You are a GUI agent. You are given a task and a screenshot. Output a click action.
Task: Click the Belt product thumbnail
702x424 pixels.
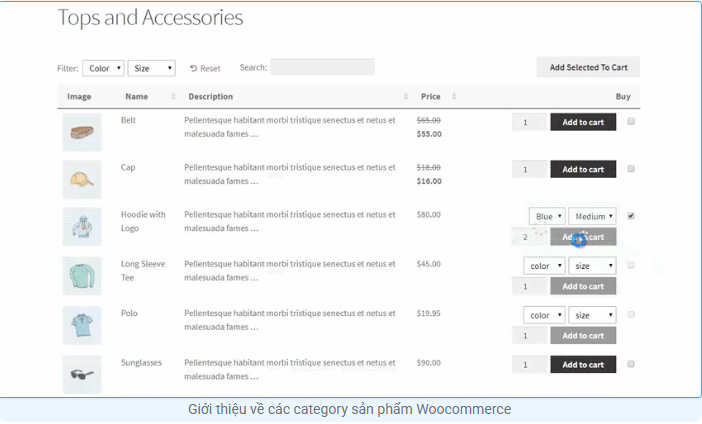click(82, 132)
